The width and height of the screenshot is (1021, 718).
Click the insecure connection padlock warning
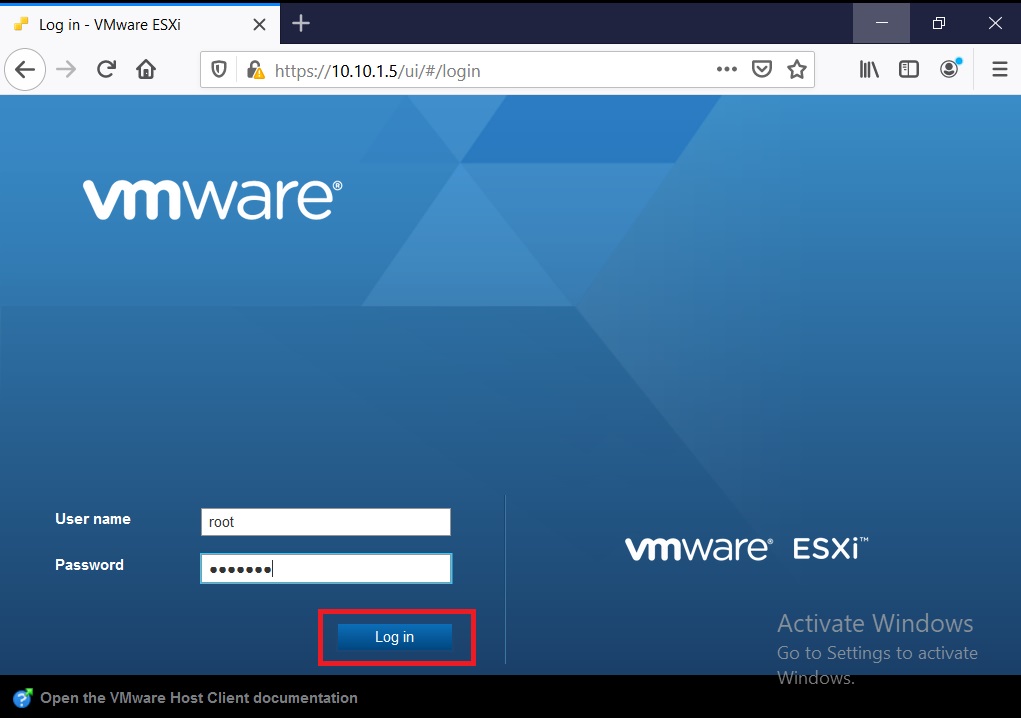pos(255,70)
